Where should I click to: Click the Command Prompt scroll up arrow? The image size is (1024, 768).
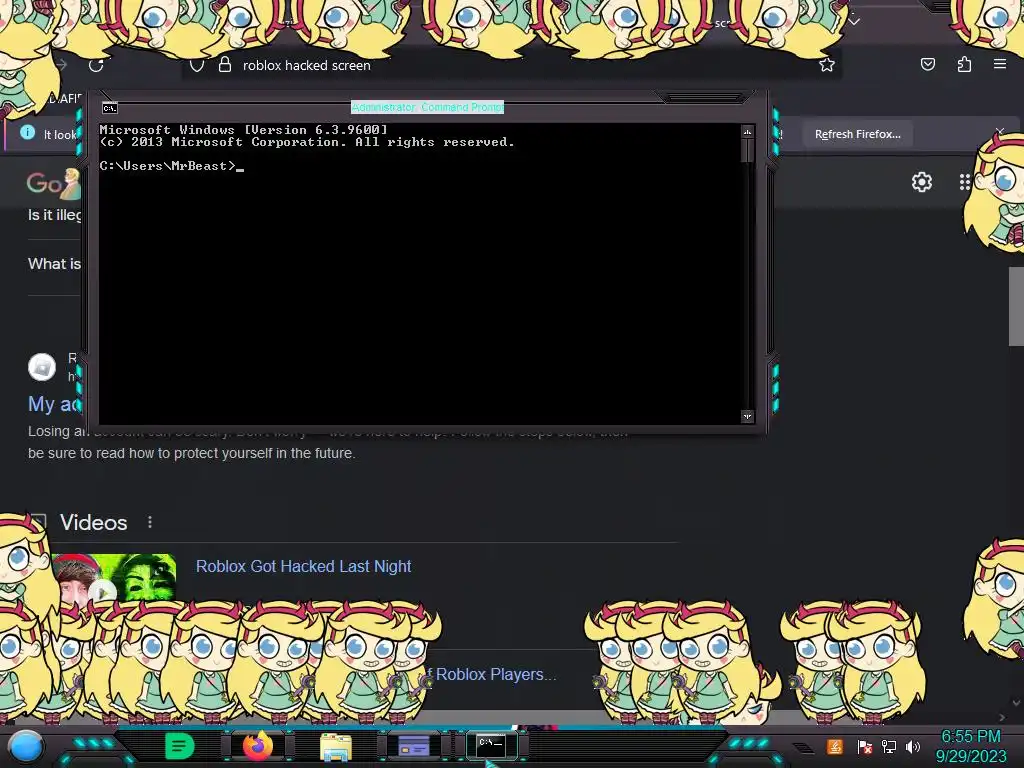pos(747,133)
